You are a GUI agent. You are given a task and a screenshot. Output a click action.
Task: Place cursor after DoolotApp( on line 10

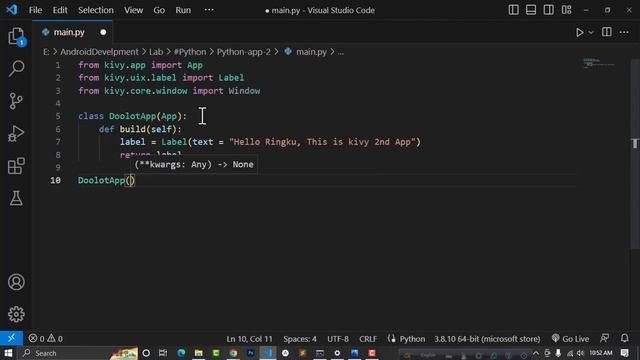(x=130, y=180)
